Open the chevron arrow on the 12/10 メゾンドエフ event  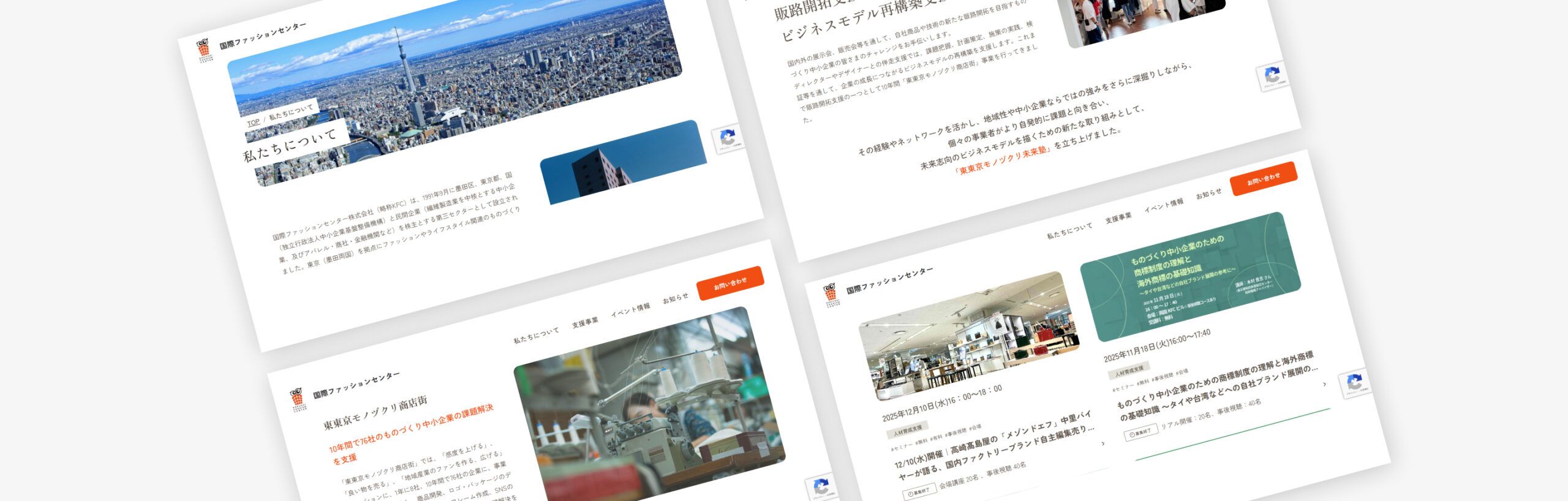click(1103, 443)
